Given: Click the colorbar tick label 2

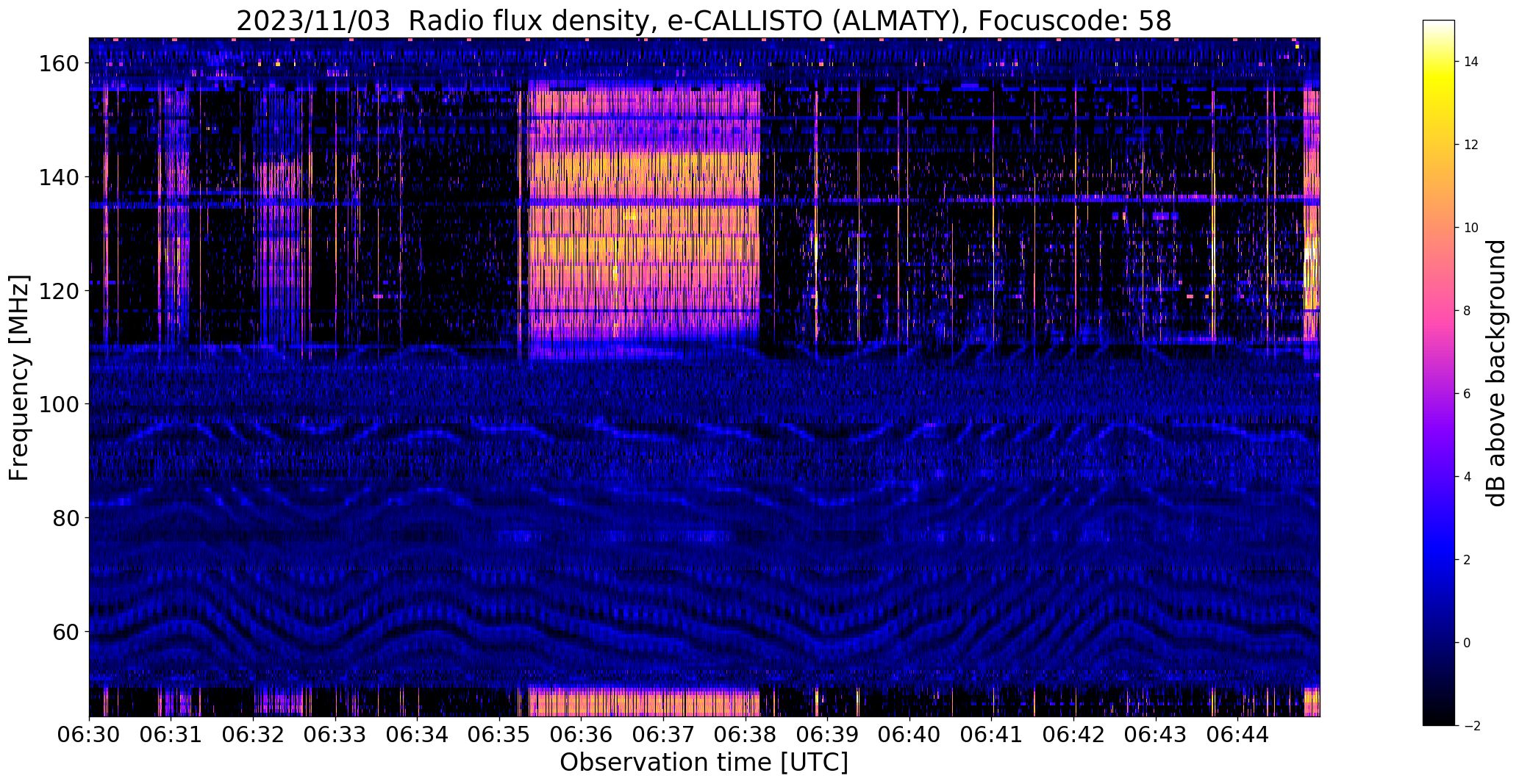Looking at the screenshot, I should point(1468,560).
